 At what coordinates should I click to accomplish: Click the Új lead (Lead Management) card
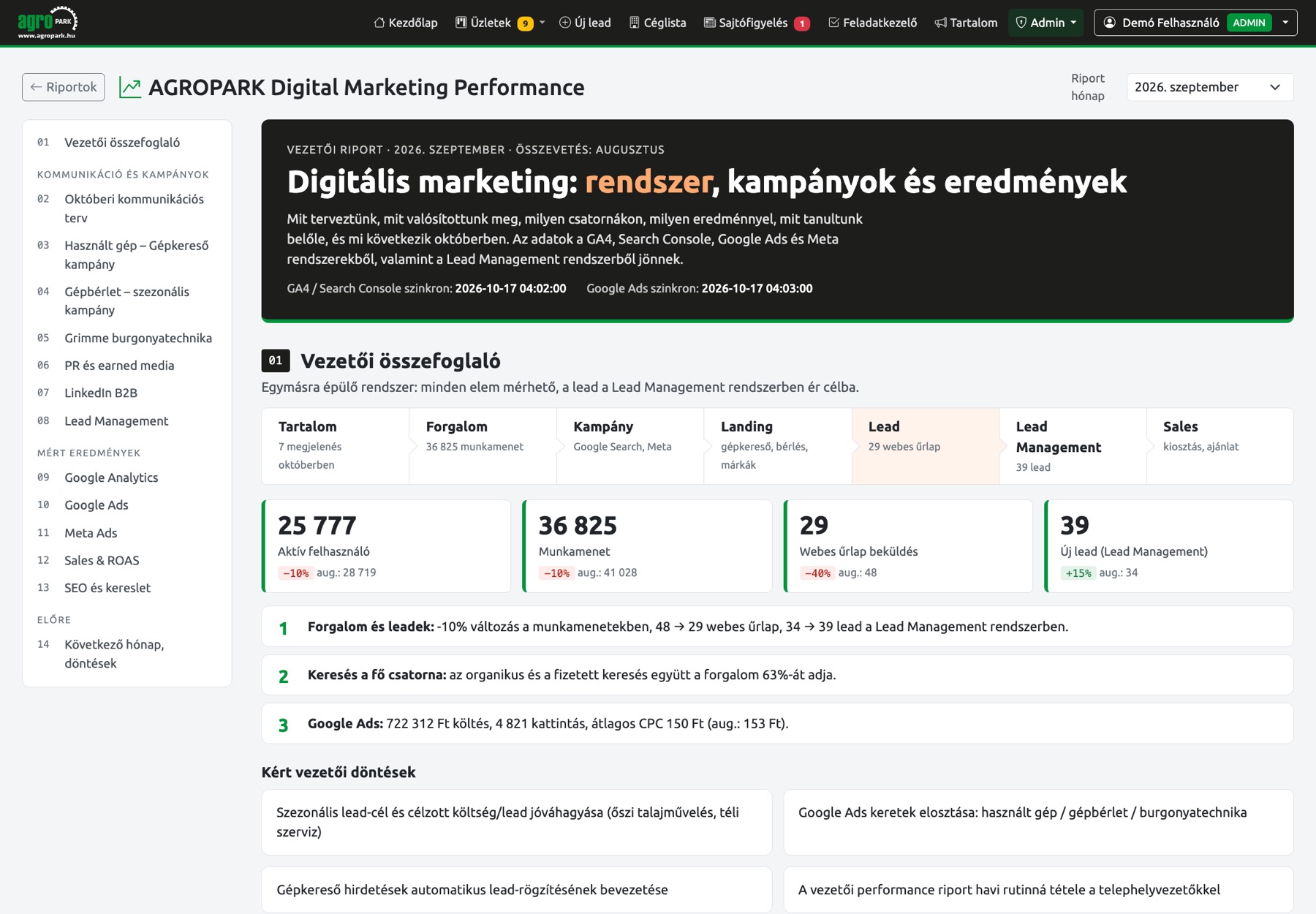coord(1169,546)
